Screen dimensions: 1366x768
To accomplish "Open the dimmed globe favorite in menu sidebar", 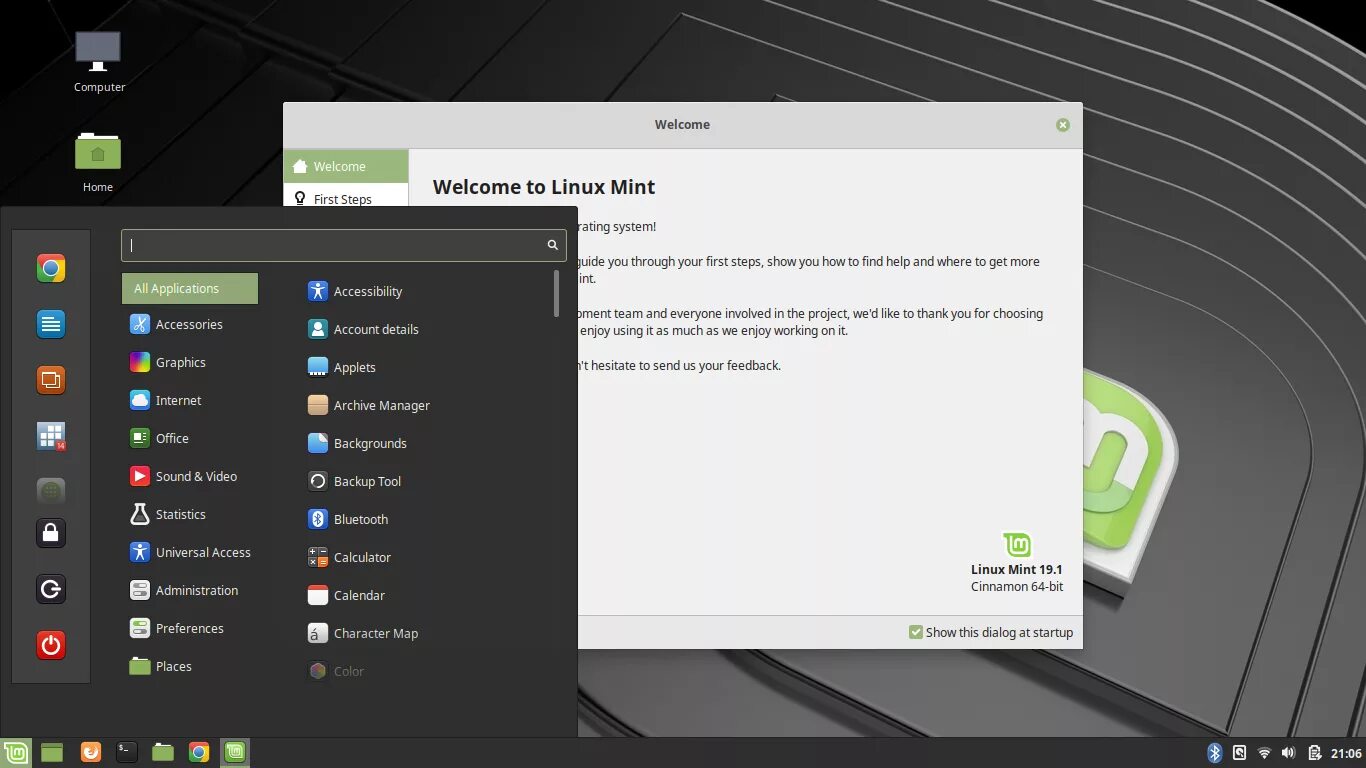I will tap(51, 491).
